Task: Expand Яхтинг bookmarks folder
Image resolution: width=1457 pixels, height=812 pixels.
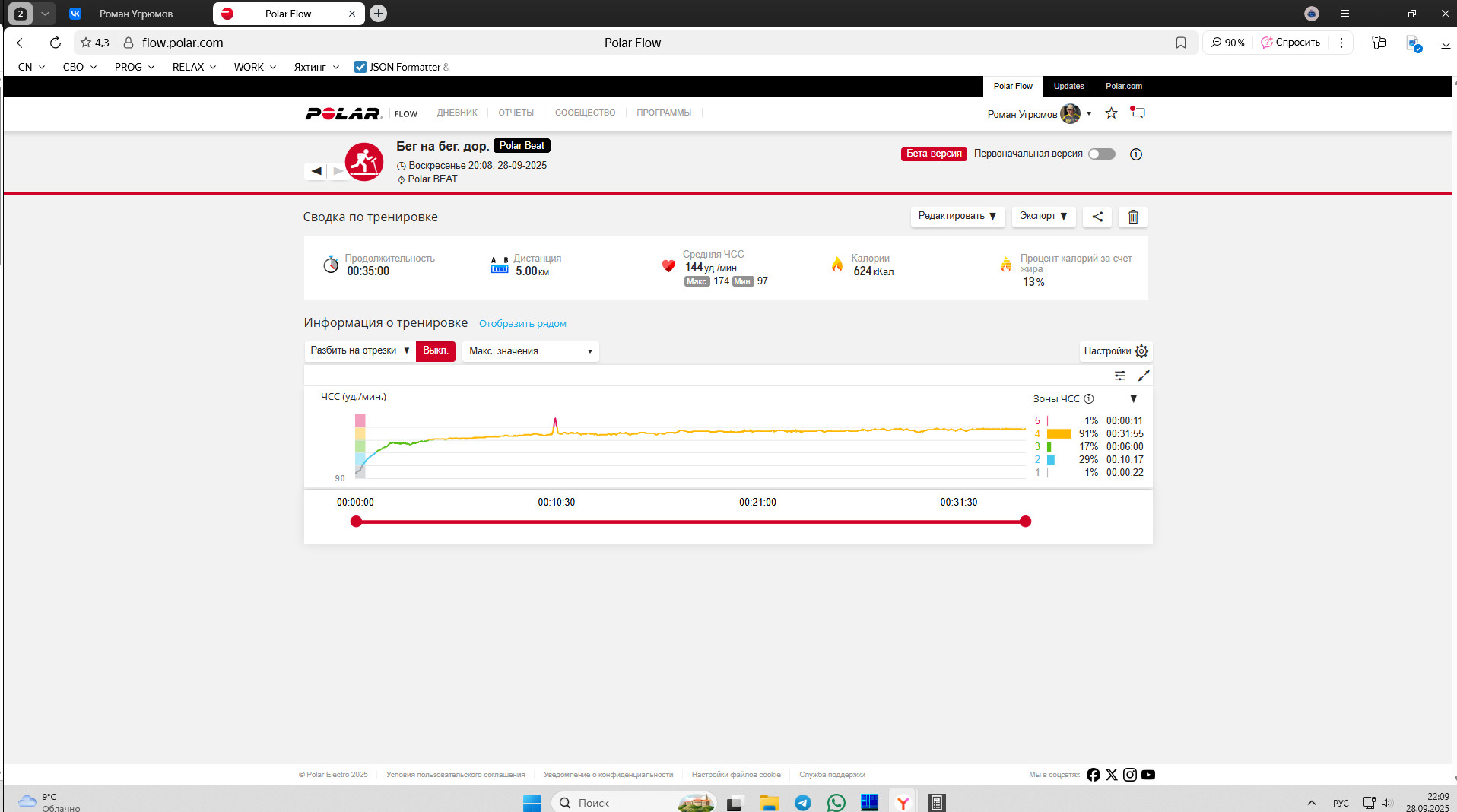Action: click(x=316, y=67)
